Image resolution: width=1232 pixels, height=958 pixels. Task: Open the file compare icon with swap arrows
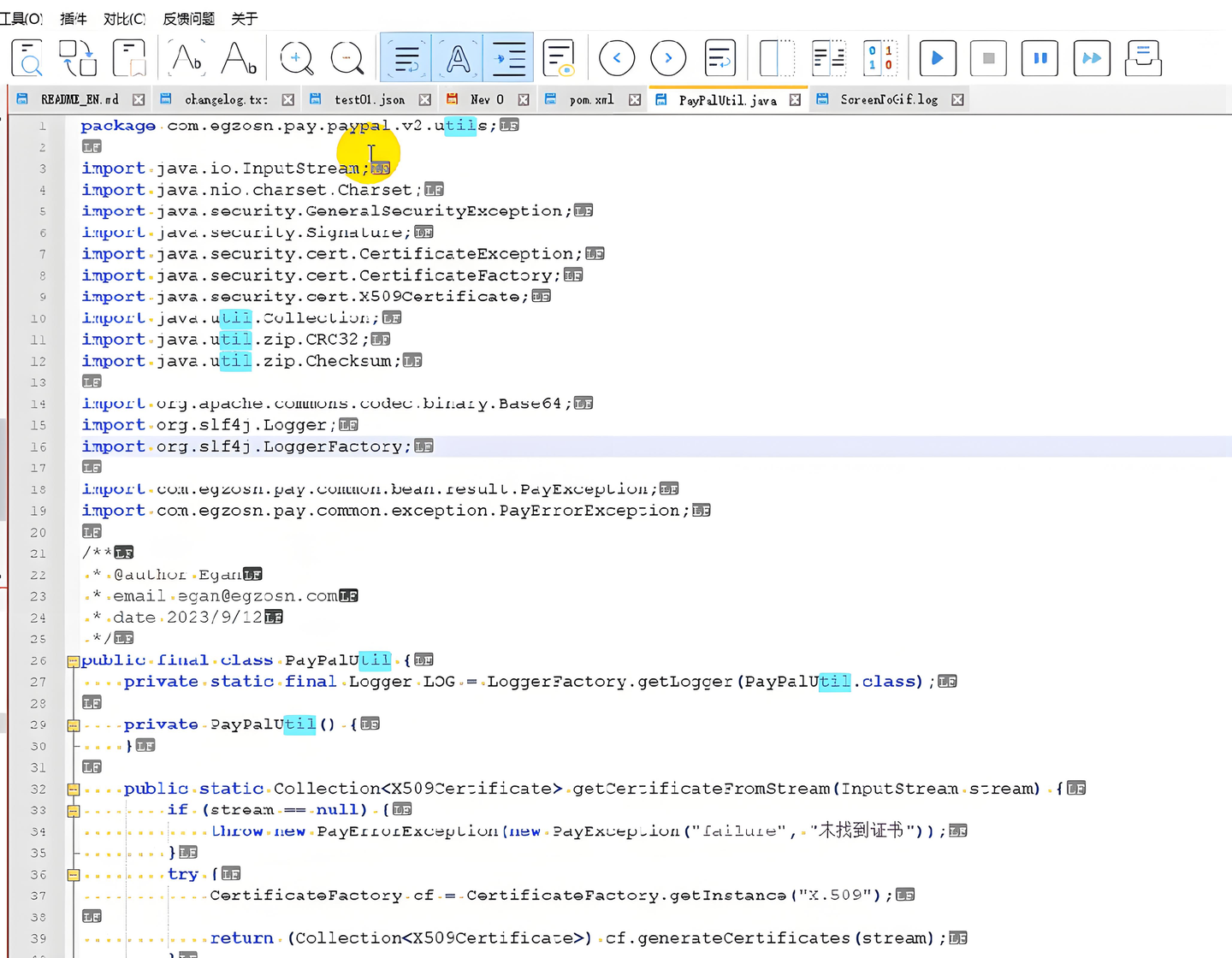coord(77,58)
